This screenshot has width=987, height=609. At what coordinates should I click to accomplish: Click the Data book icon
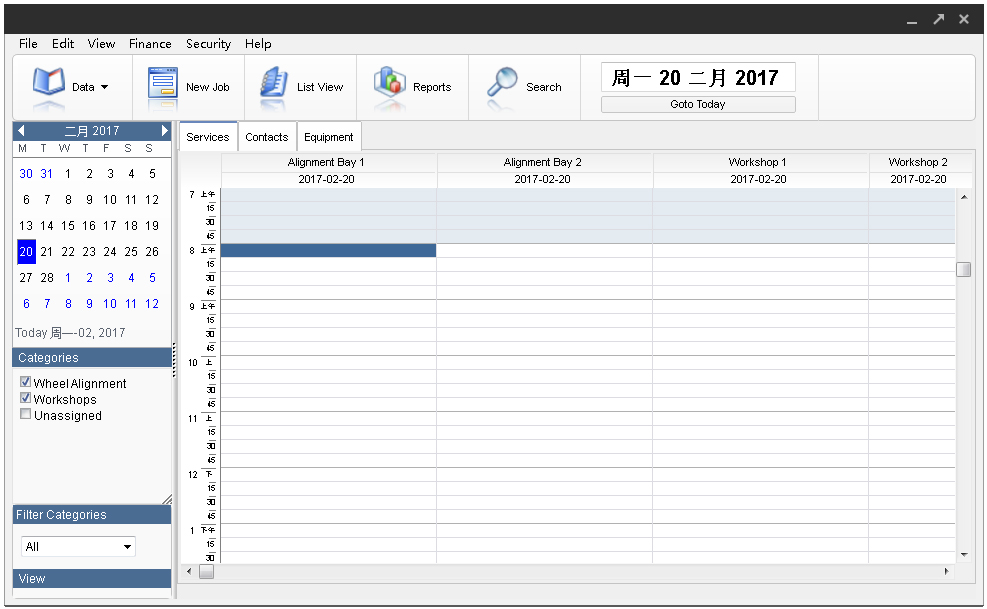(48, 82)
